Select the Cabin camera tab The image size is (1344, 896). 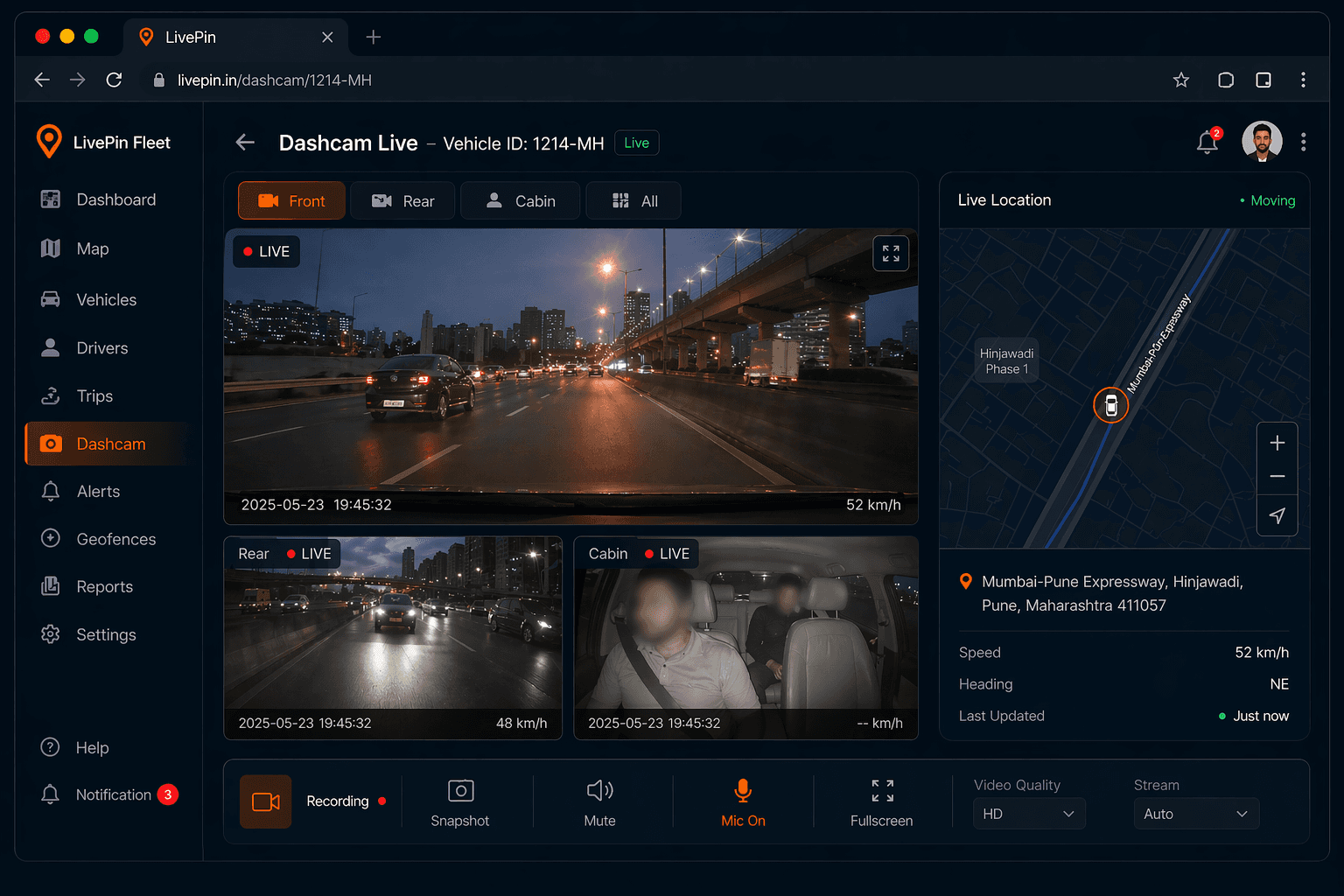521,201
